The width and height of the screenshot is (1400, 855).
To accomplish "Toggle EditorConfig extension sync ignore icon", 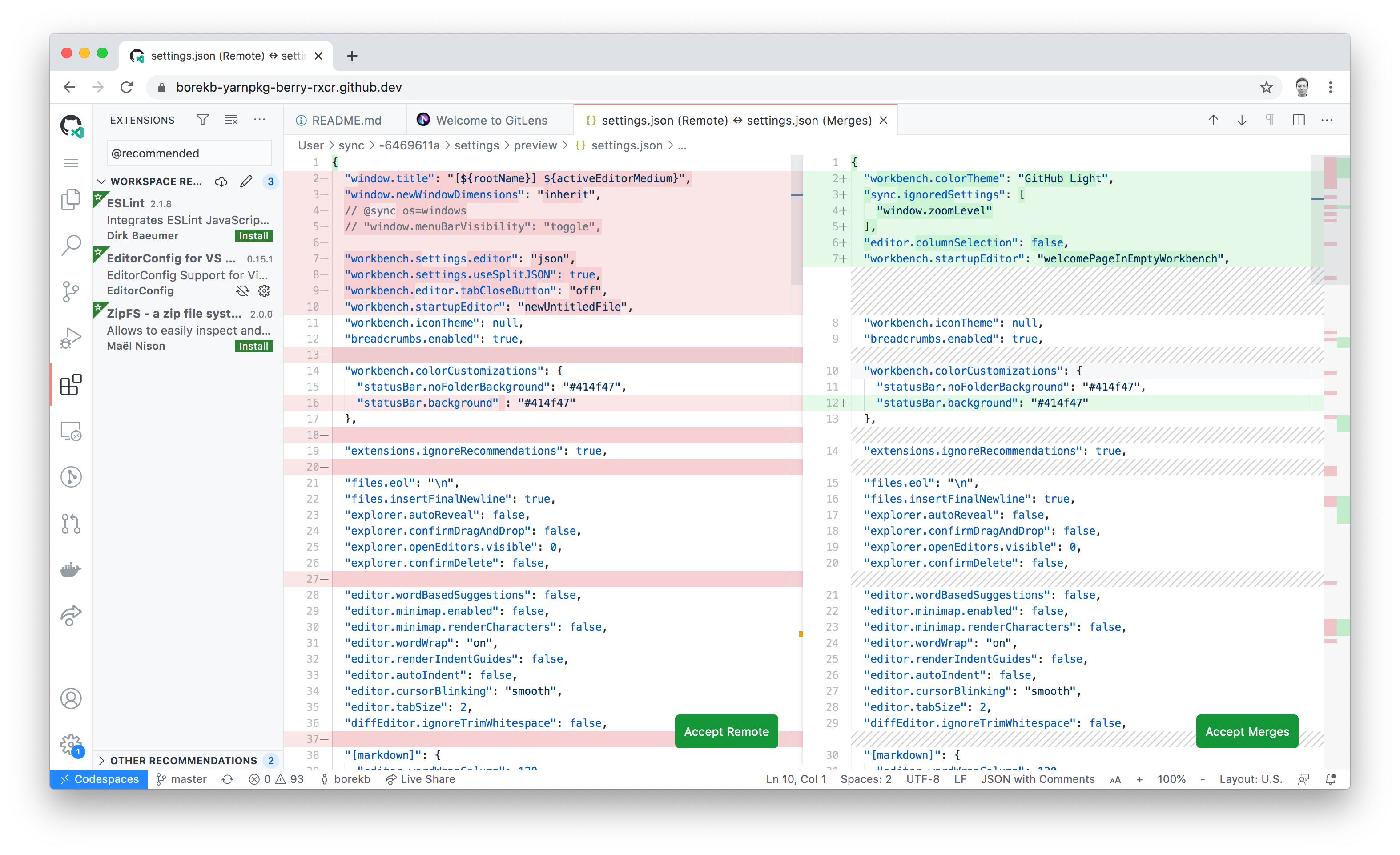I will pyautogui.click(x=243, y=291).
